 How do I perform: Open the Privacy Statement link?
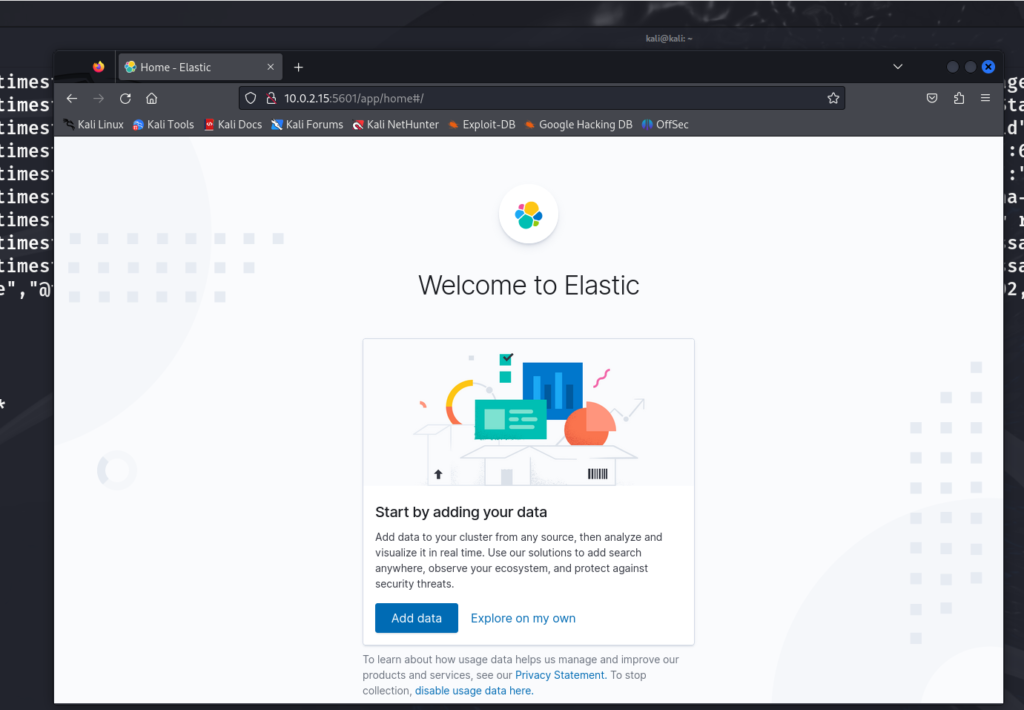tap(560, 675)
